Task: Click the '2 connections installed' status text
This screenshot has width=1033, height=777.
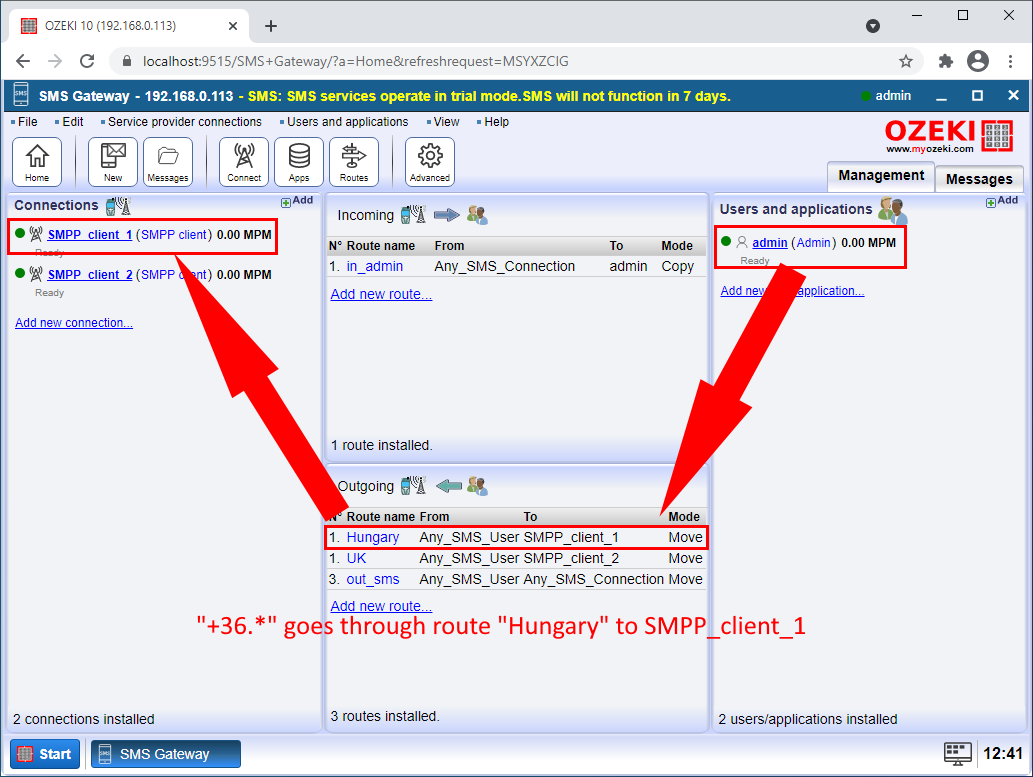Action: [x=84, y=719]
